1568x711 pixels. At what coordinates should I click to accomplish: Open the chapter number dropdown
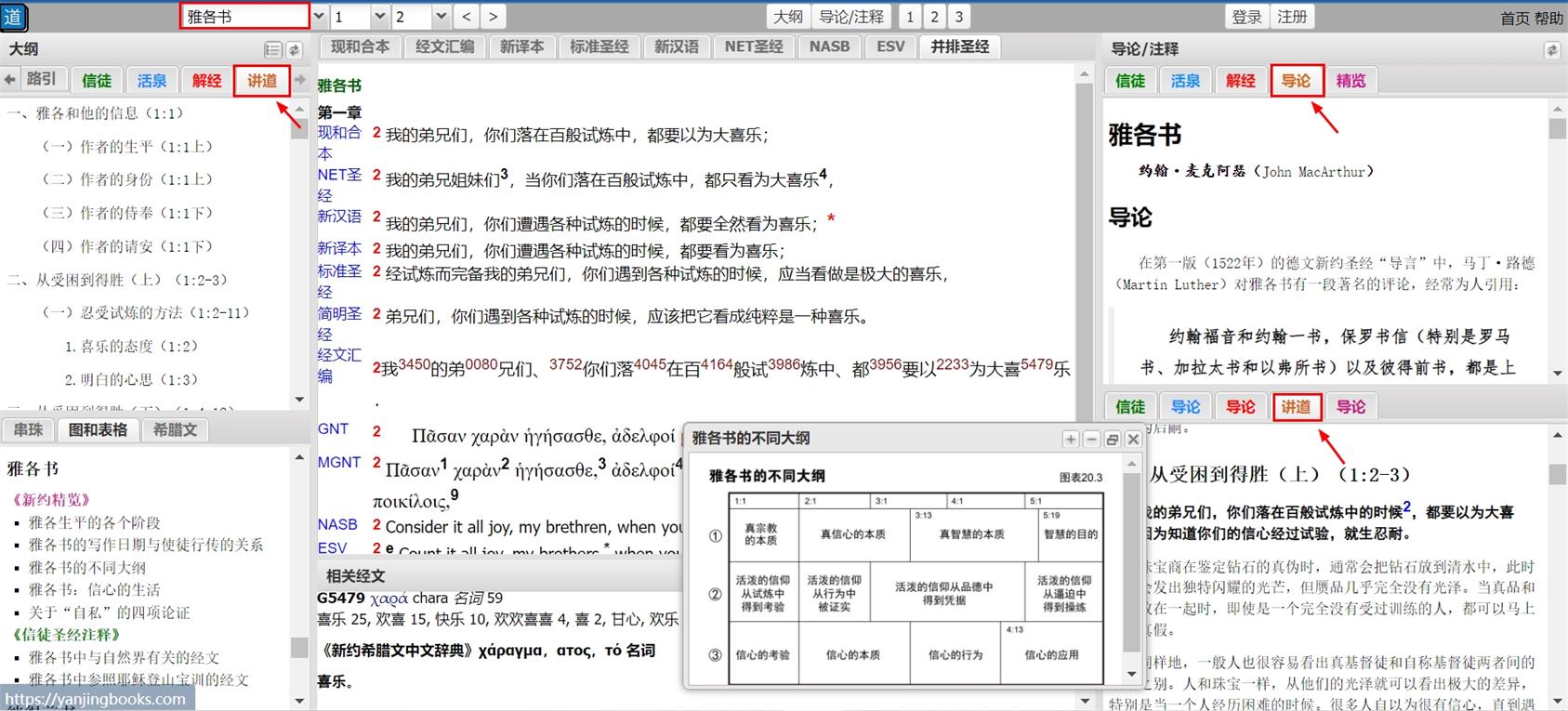[x=379, y=17]
